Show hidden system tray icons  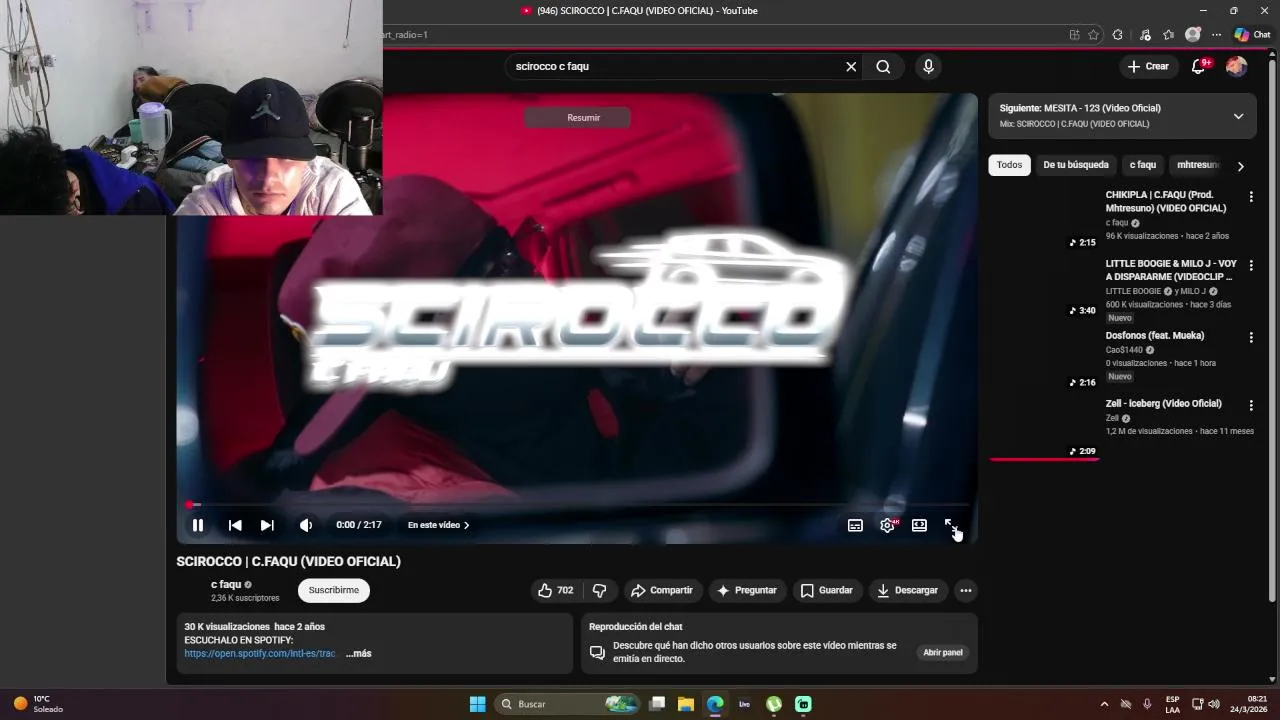tap(1104, 704)
